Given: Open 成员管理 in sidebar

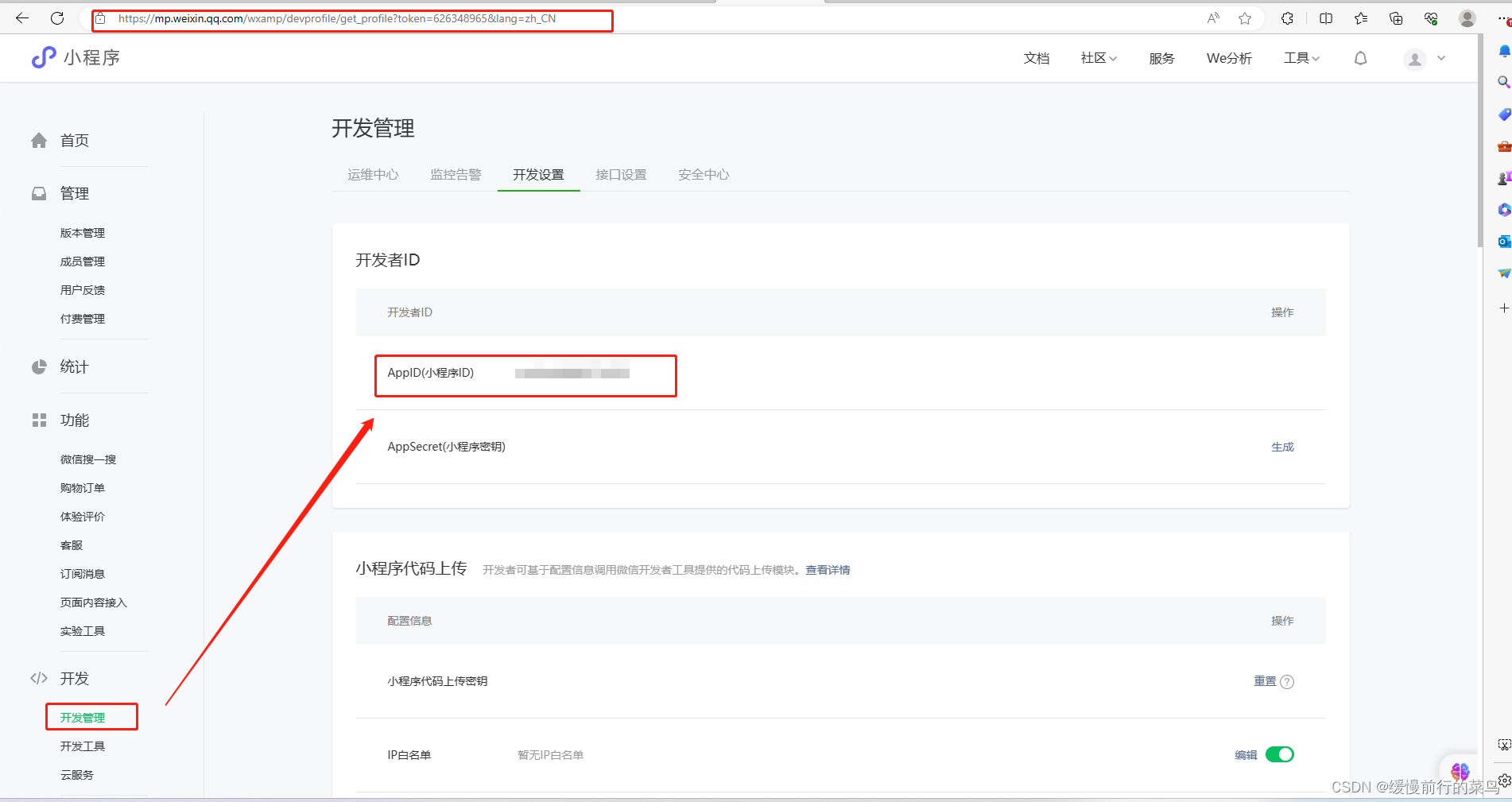Looking at the screenshot, I should pyautogui.click(x=83, y=262).
